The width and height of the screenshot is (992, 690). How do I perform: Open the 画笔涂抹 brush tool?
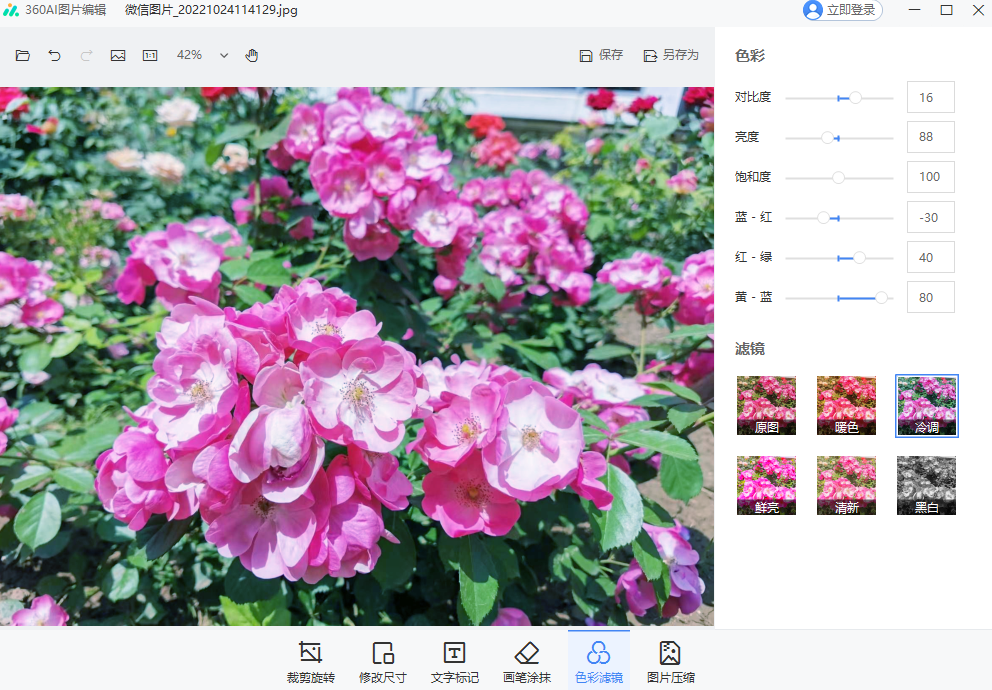pyautogui.click(x=526, y=658)
